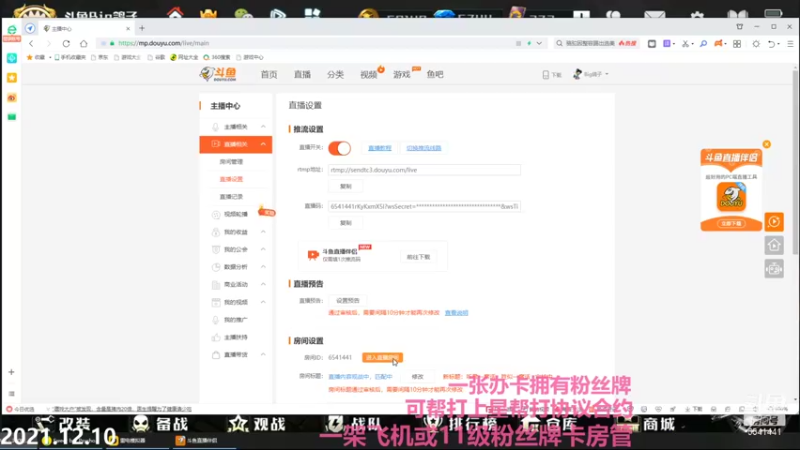Click the undo arrow toolbar icon

pos(771,44)
